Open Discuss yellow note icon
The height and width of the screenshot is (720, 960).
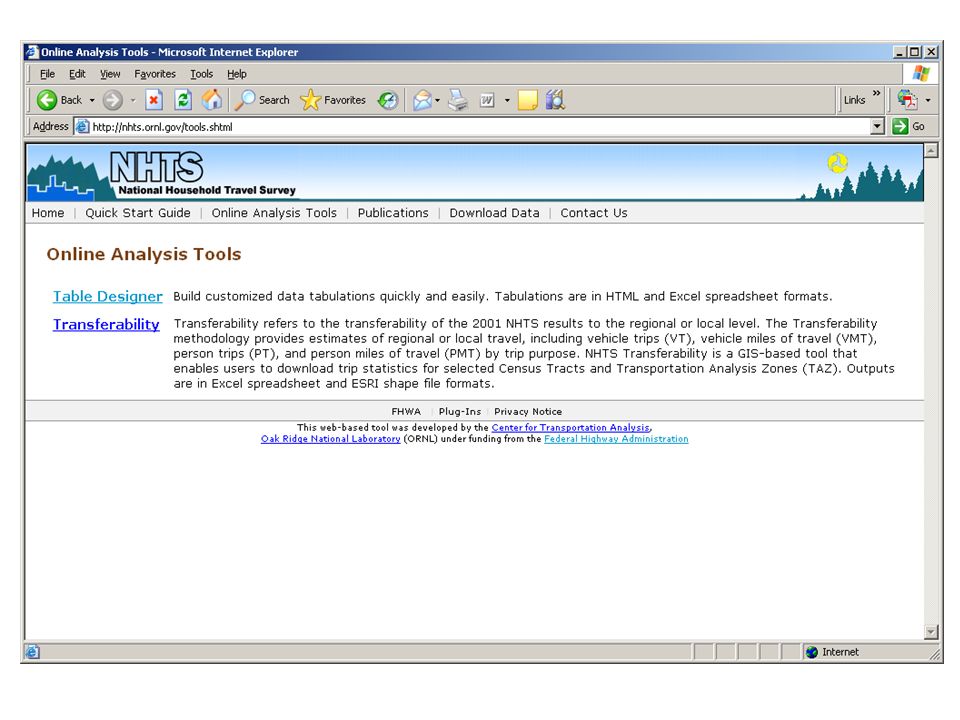[527, 100]
